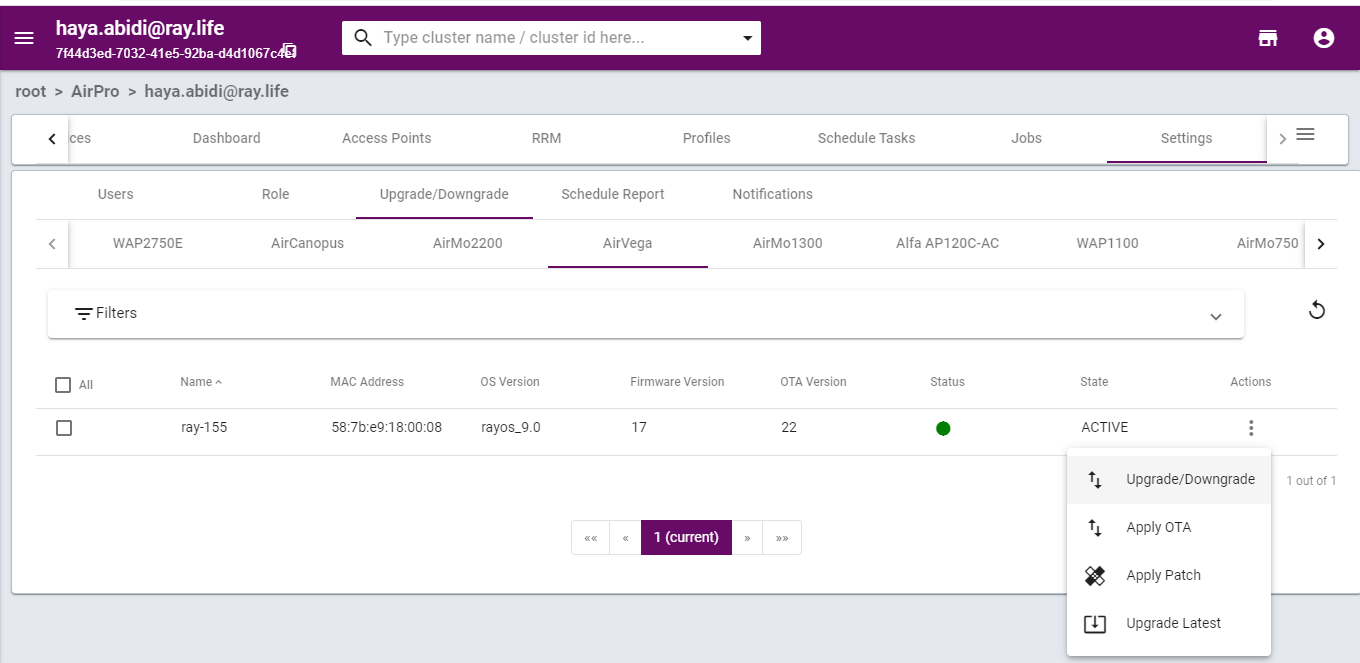Click MAC address 58:7b:e9:18:00:08
Screen dimensions: 1360x663
[x=387, y=428]
